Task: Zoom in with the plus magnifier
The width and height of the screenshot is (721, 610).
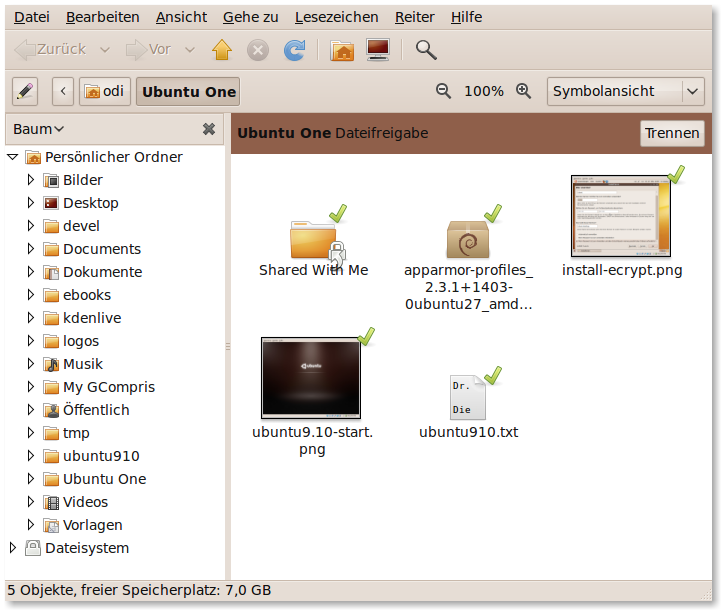Action: [x=523, y=91]
